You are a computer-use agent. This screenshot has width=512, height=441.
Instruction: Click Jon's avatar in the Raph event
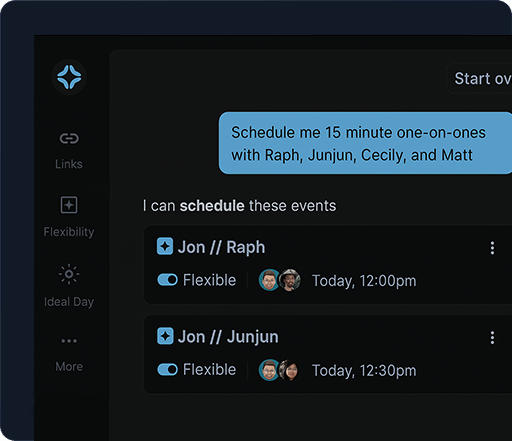point(269,280)
